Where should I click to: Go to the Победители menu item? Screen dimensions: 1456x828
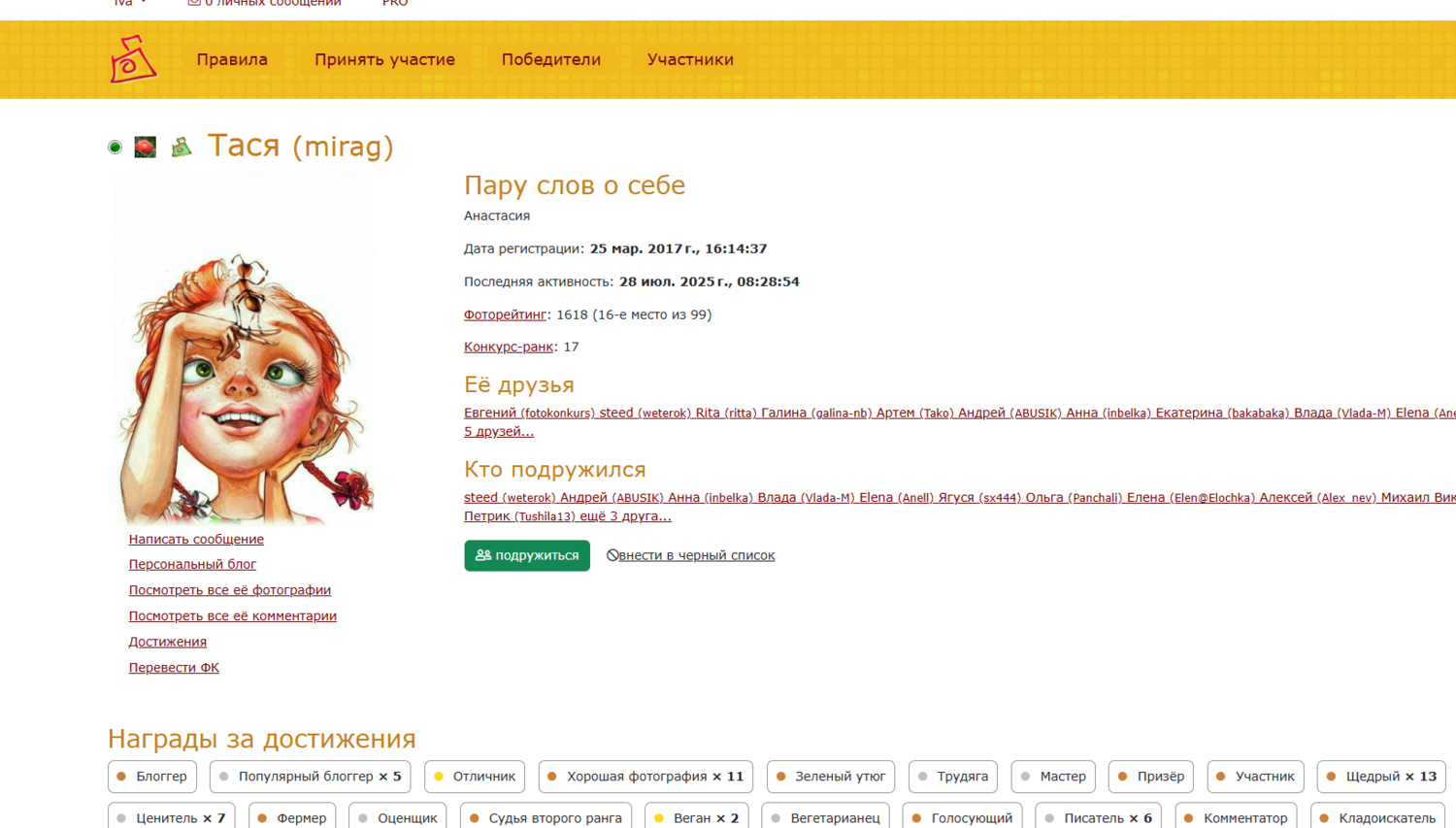pos(551,59)
